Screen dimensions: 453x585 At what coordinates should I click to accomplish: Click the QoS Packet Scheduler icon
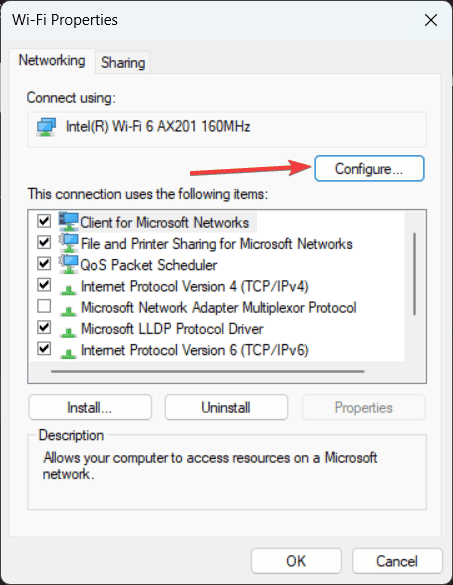[x=69, y=265]
